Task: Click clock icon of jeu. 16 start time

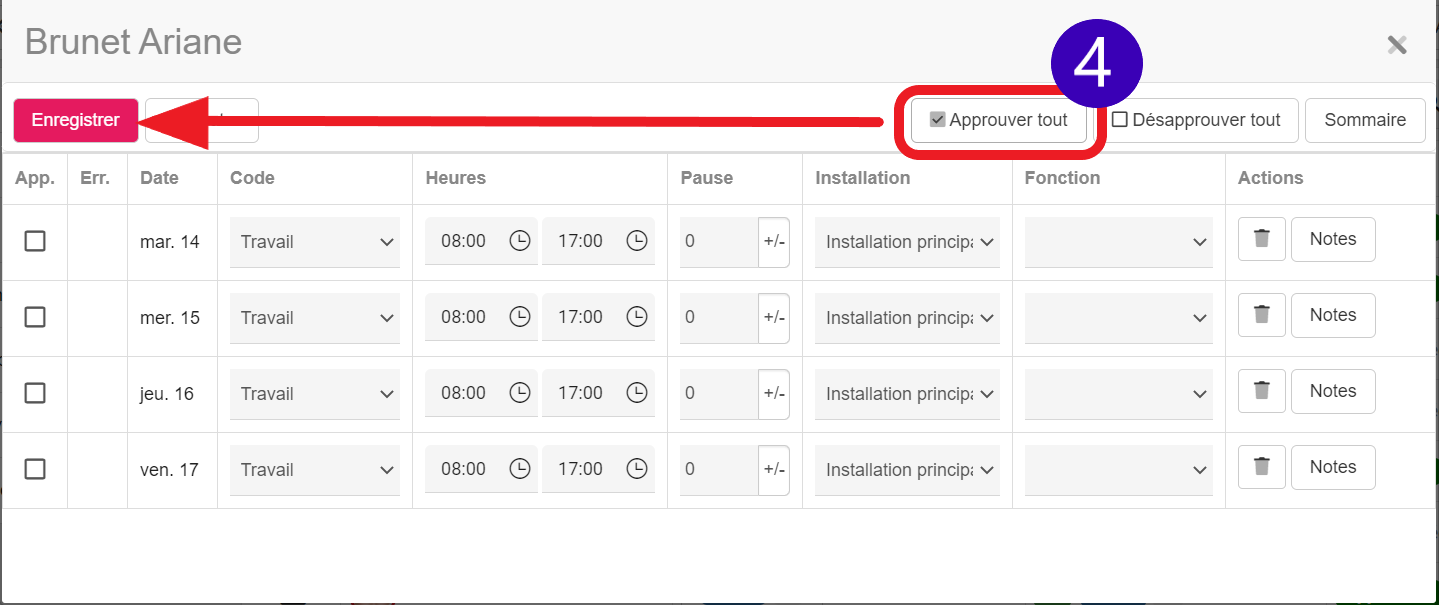Action: coord(520,393)
